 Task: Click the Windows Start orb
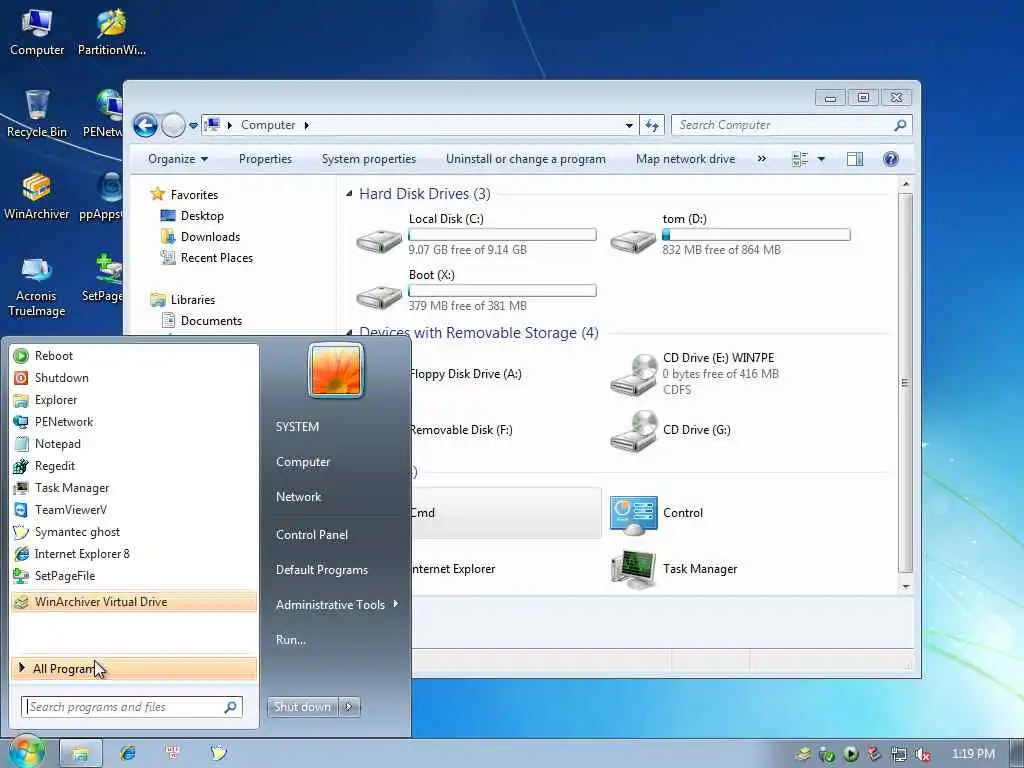(25, 752)
